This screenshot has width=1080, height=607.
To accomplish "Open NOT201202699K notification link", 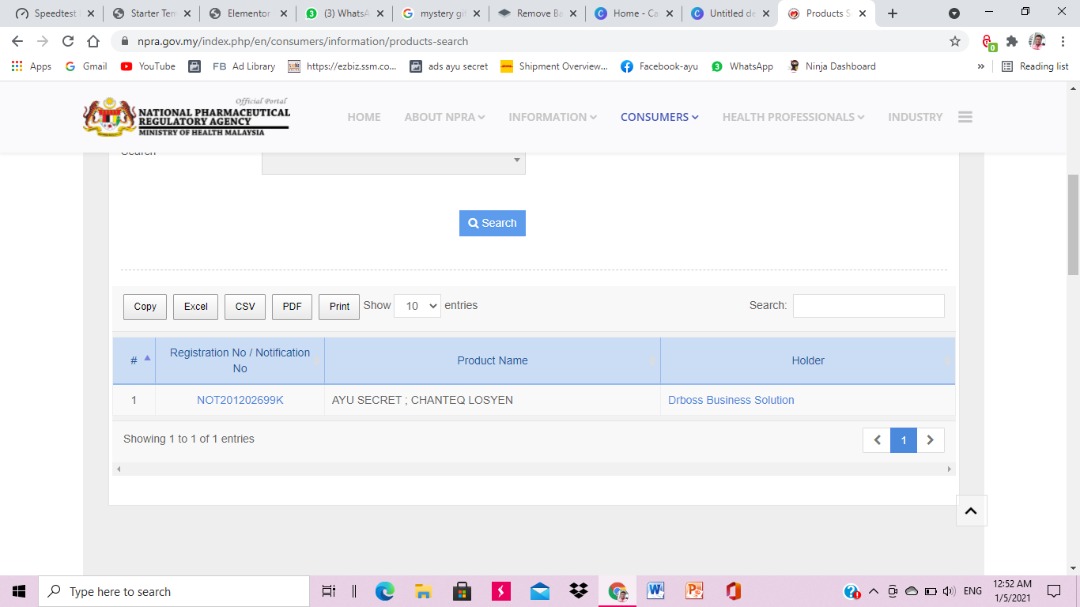I will click(x=240, y=400).
